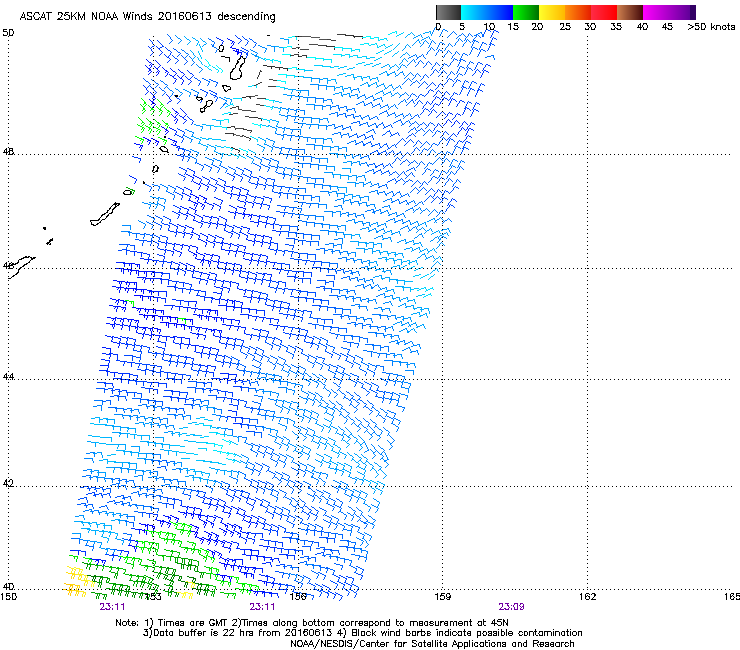Click the gray 0-5 knots legend color
The width and height of the screenshot is (740, 650).
tap(448, 12)
